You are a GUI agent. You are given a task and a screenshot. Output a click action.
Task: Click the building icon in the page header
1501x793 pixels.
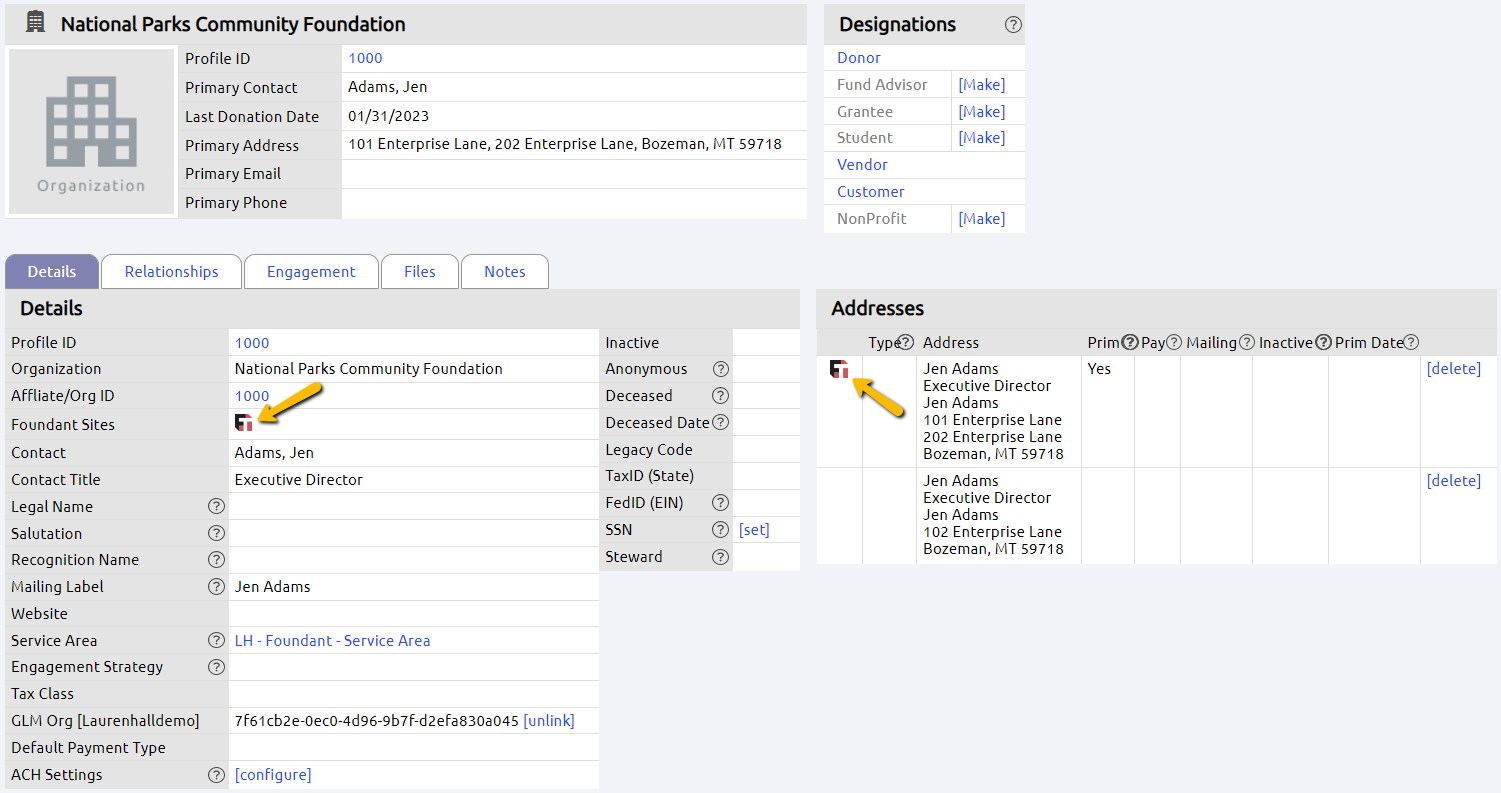(x=33, y=22)
